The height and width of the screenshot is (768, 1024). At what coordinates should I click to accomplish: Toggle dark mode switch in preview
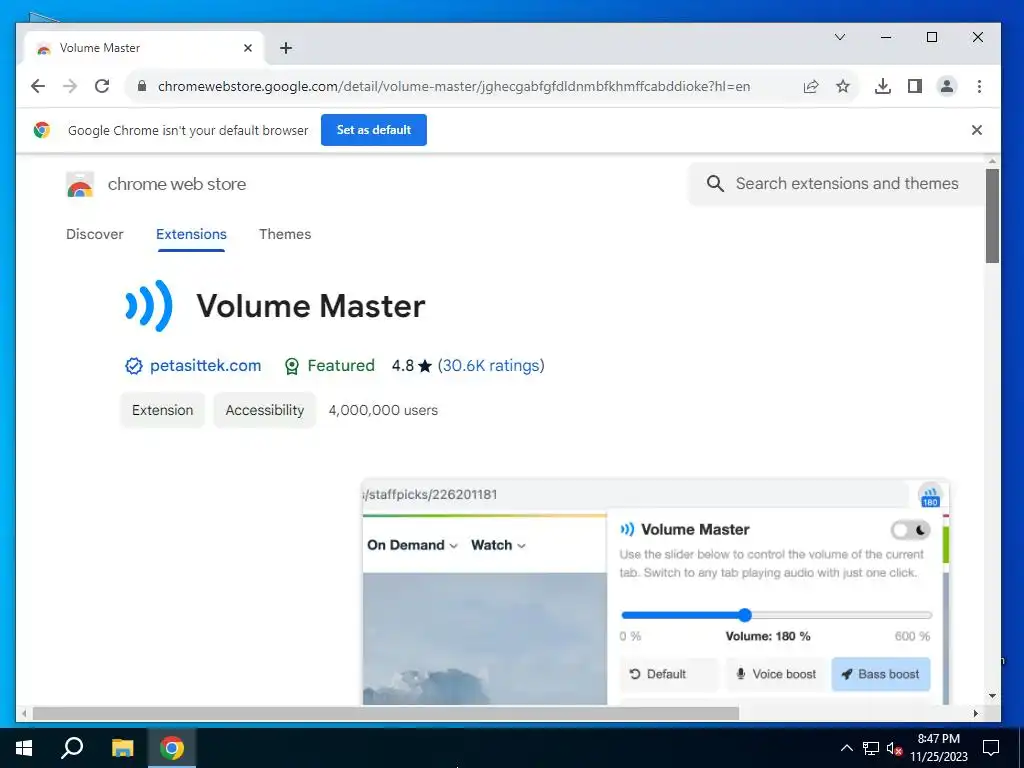click(910, 530)
